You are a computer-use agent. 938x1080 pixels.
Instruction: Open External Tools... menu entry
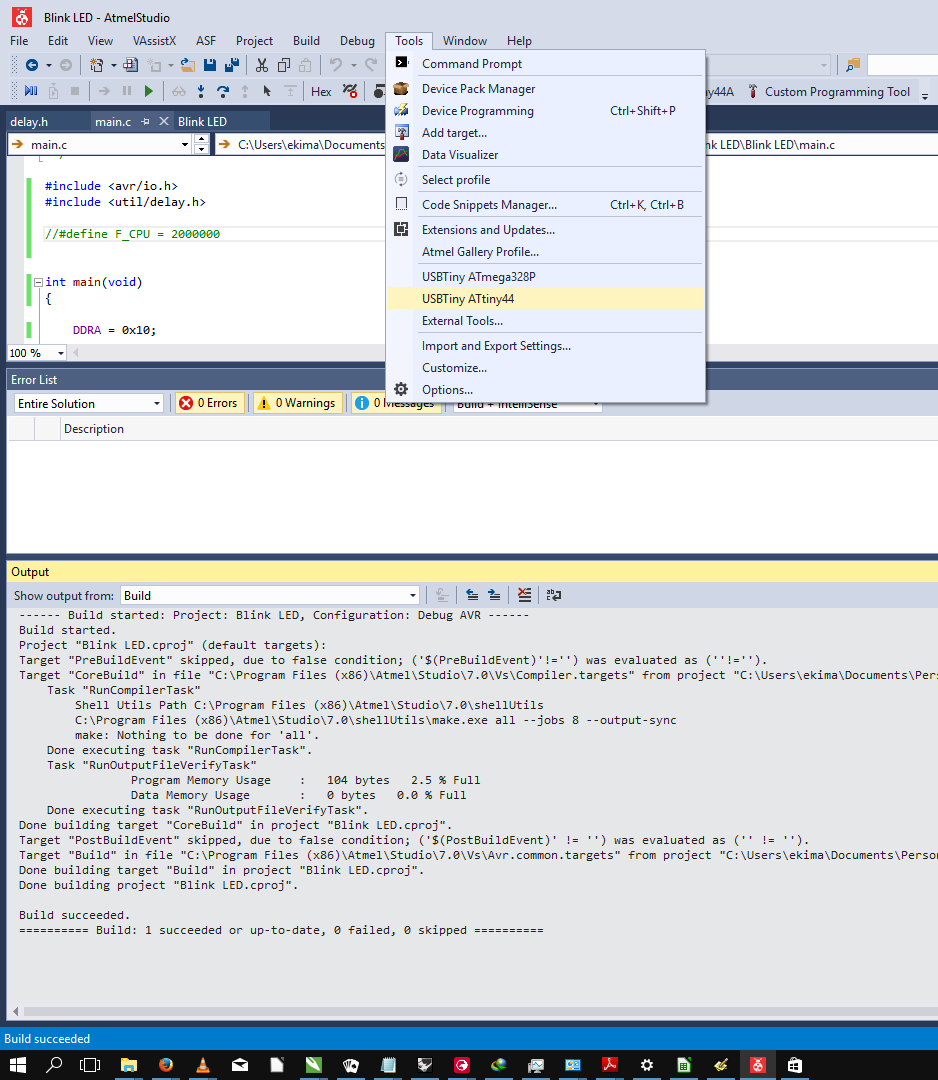[x=545, y=321]
